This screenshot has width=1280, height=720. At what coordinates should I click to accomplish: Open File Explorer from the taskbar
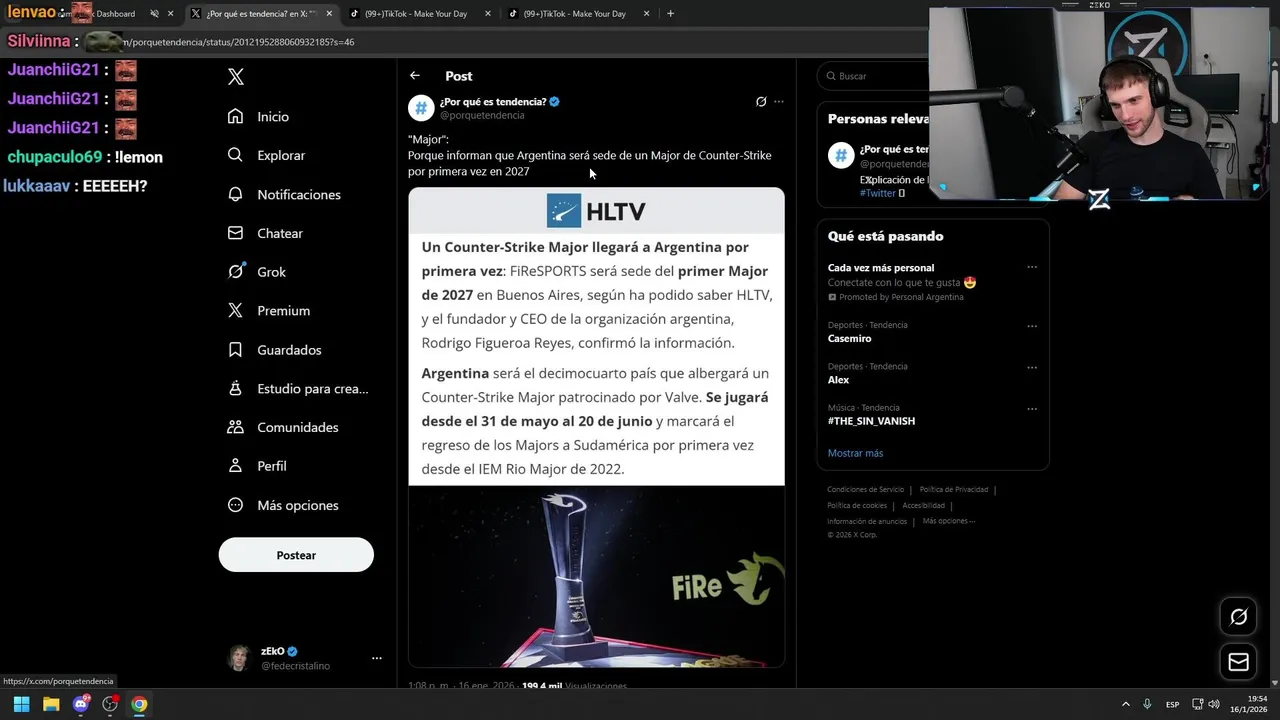(51, 704)
